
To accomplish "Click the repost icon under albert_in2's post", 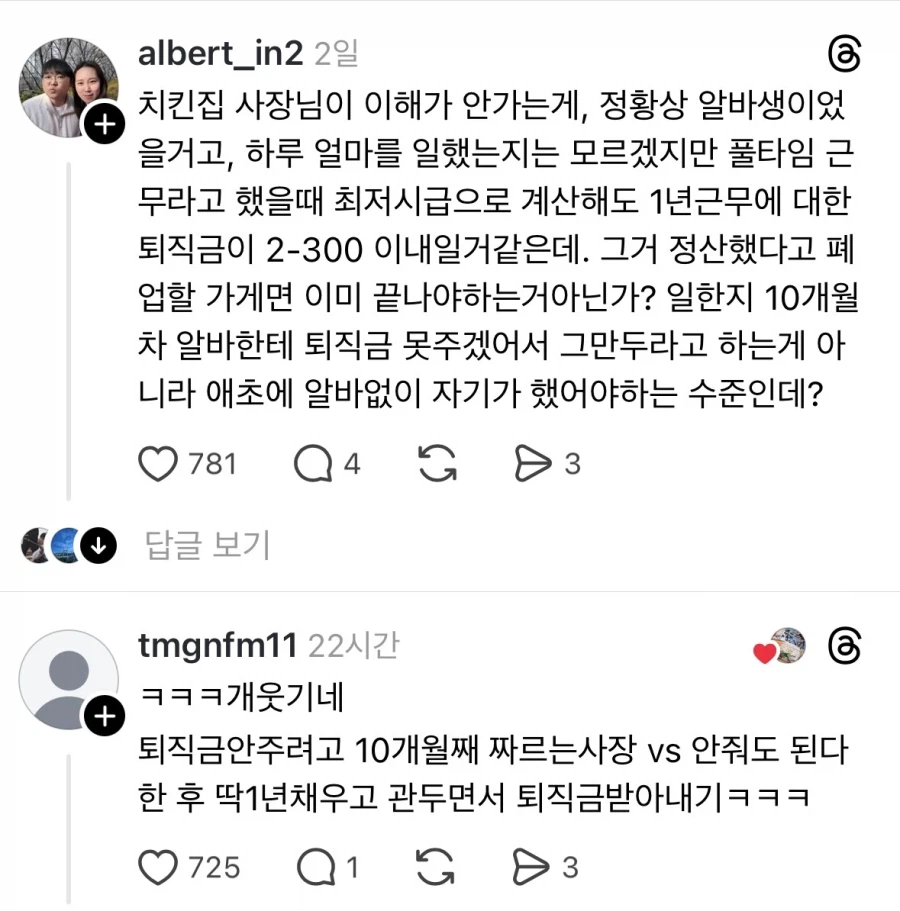I will click(435, 463).
